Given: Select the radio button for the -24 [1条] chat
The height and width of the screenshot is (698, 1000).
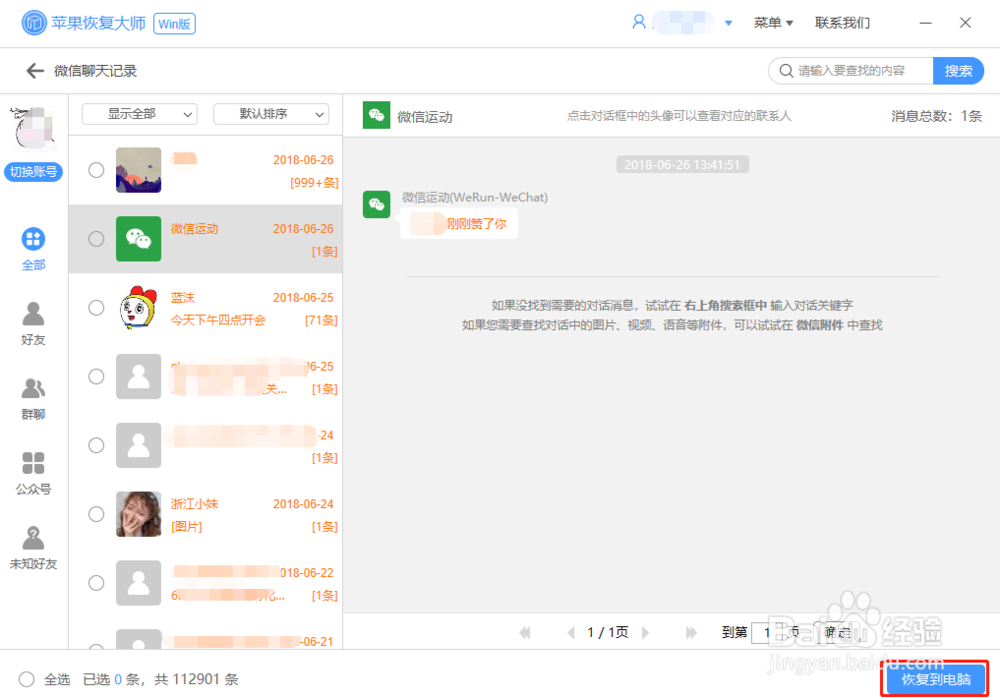Looking at the screenshot, I should [96, 445].
